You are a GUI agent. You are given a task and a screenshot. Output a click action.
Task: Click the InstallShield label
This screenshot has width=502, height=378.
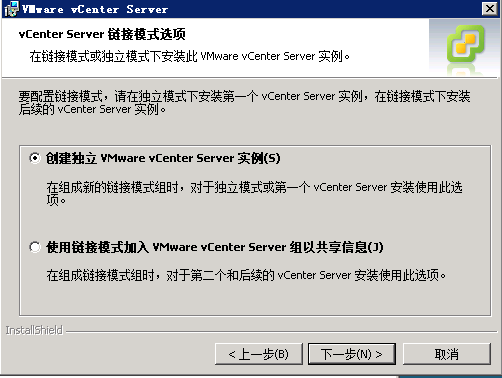click(x=34, y=330)
